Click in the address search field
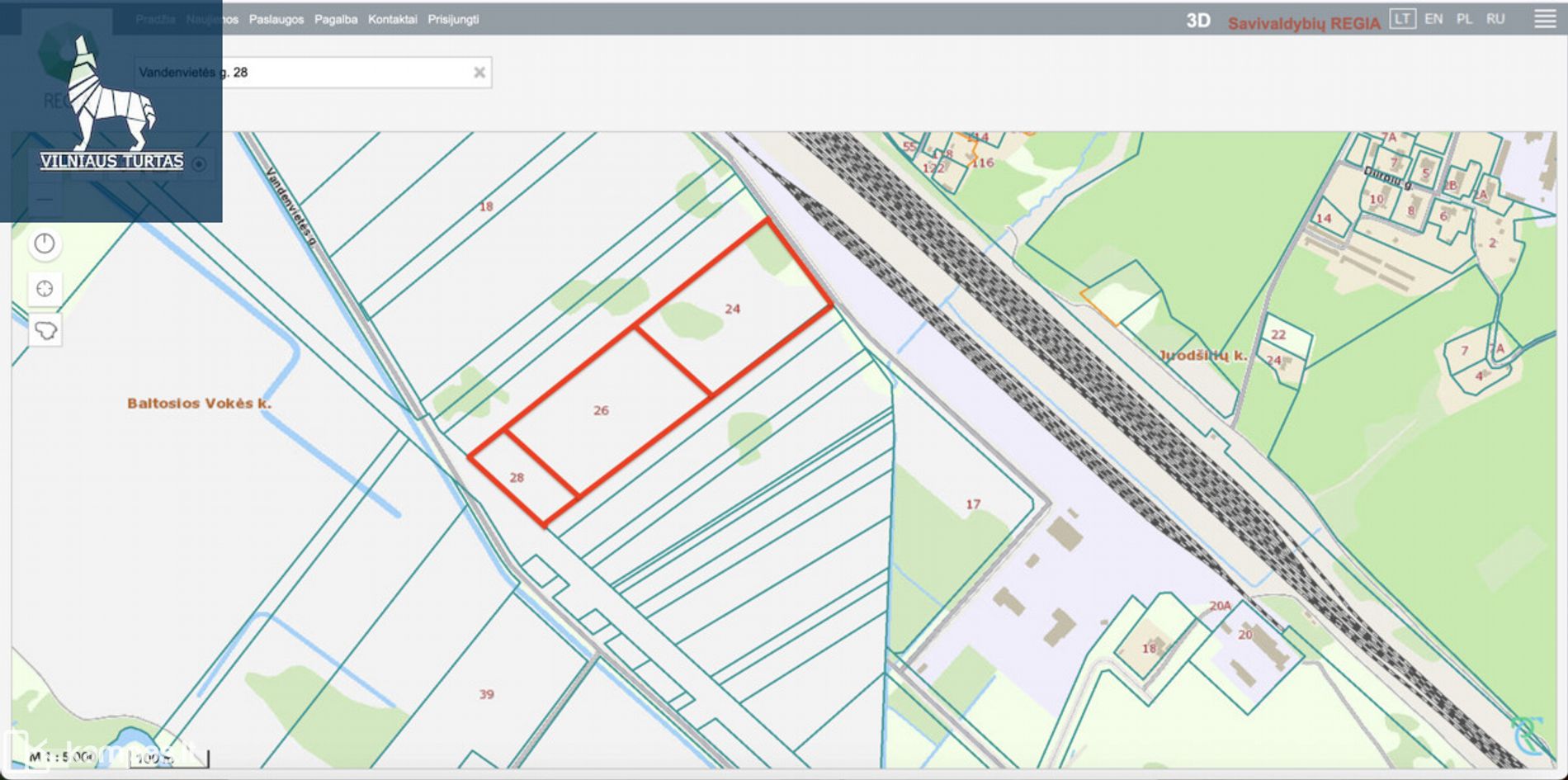 point(347,73)
